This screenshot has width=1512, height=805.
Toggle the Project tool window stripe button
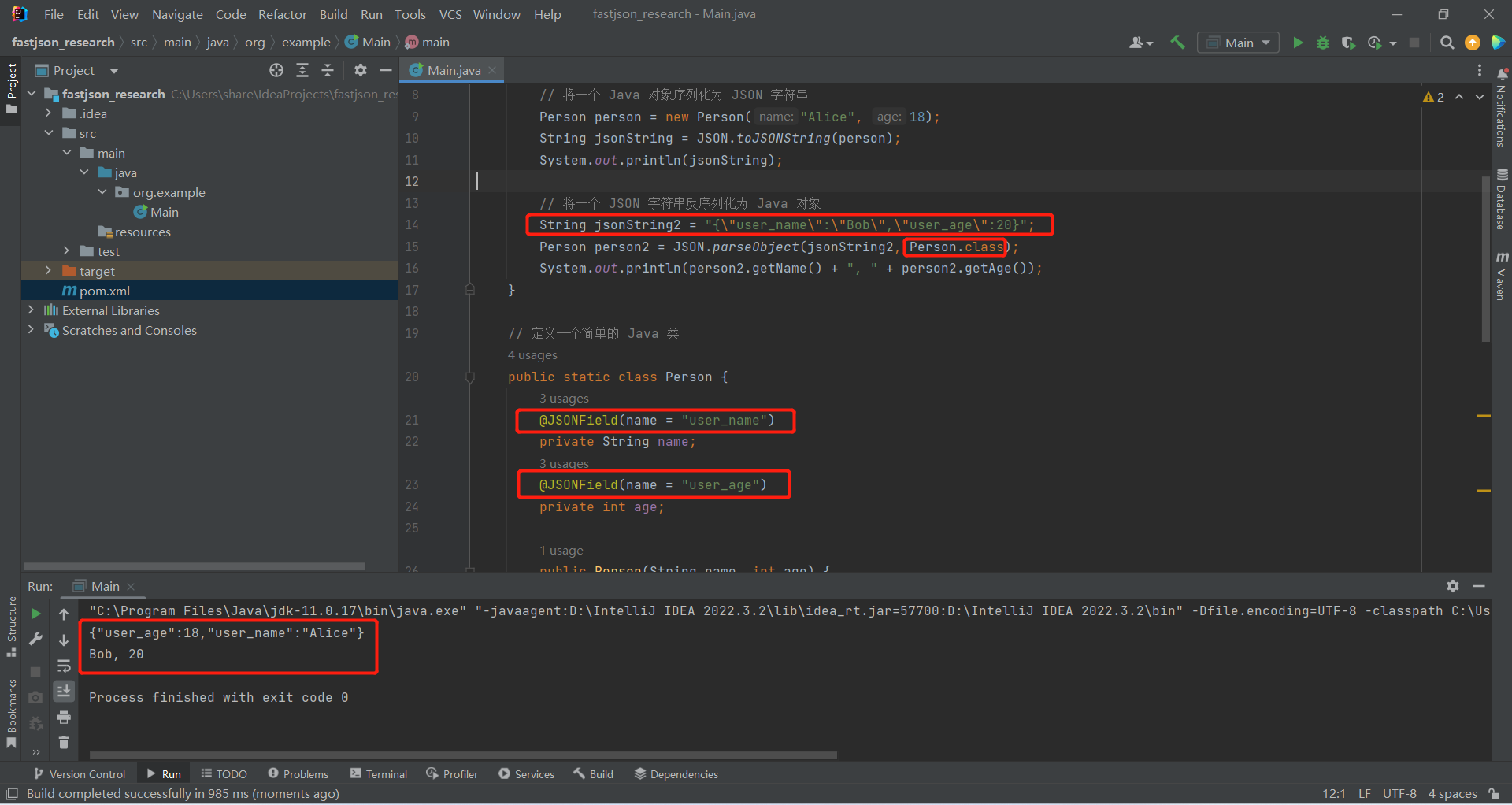pos(11,87)
